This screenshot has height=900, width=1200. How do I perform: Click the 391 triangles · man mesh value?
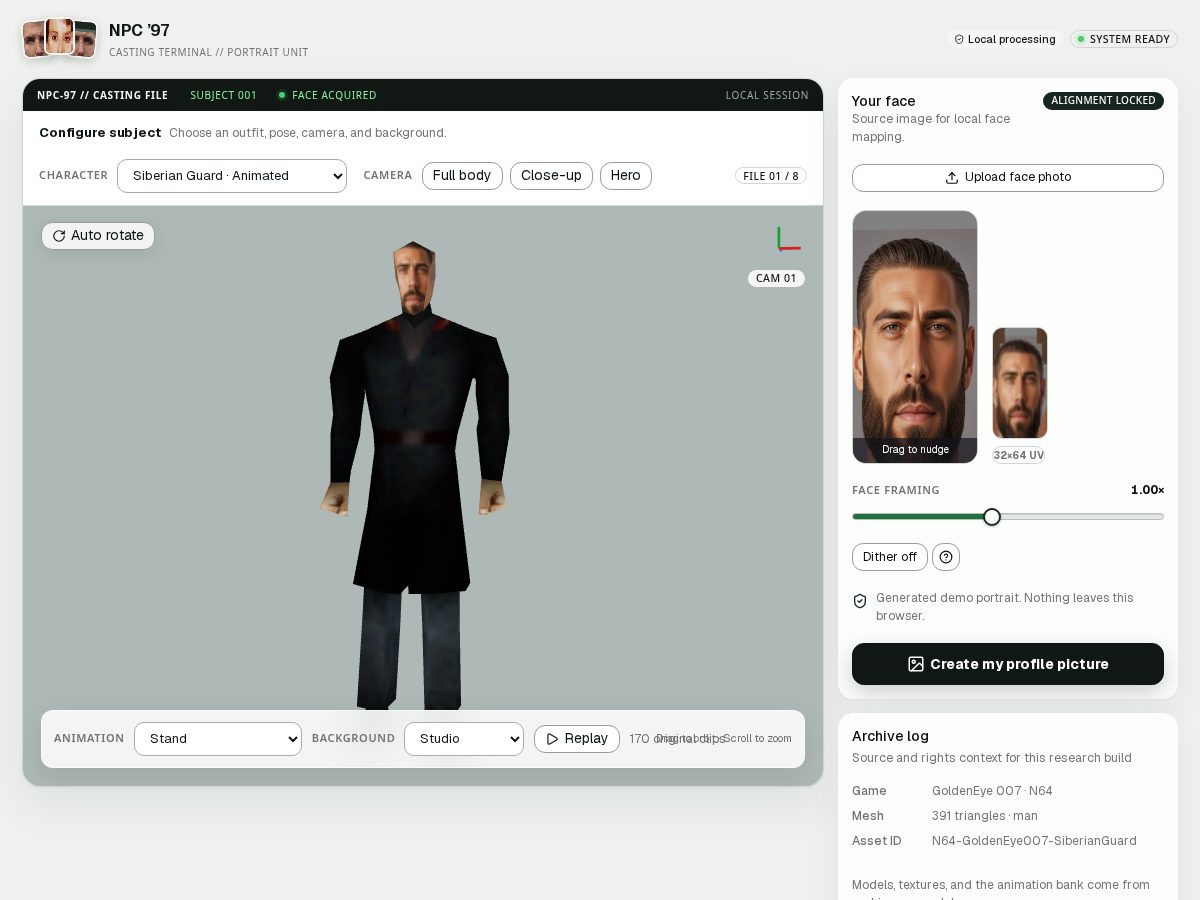click(x=985, y=816)
